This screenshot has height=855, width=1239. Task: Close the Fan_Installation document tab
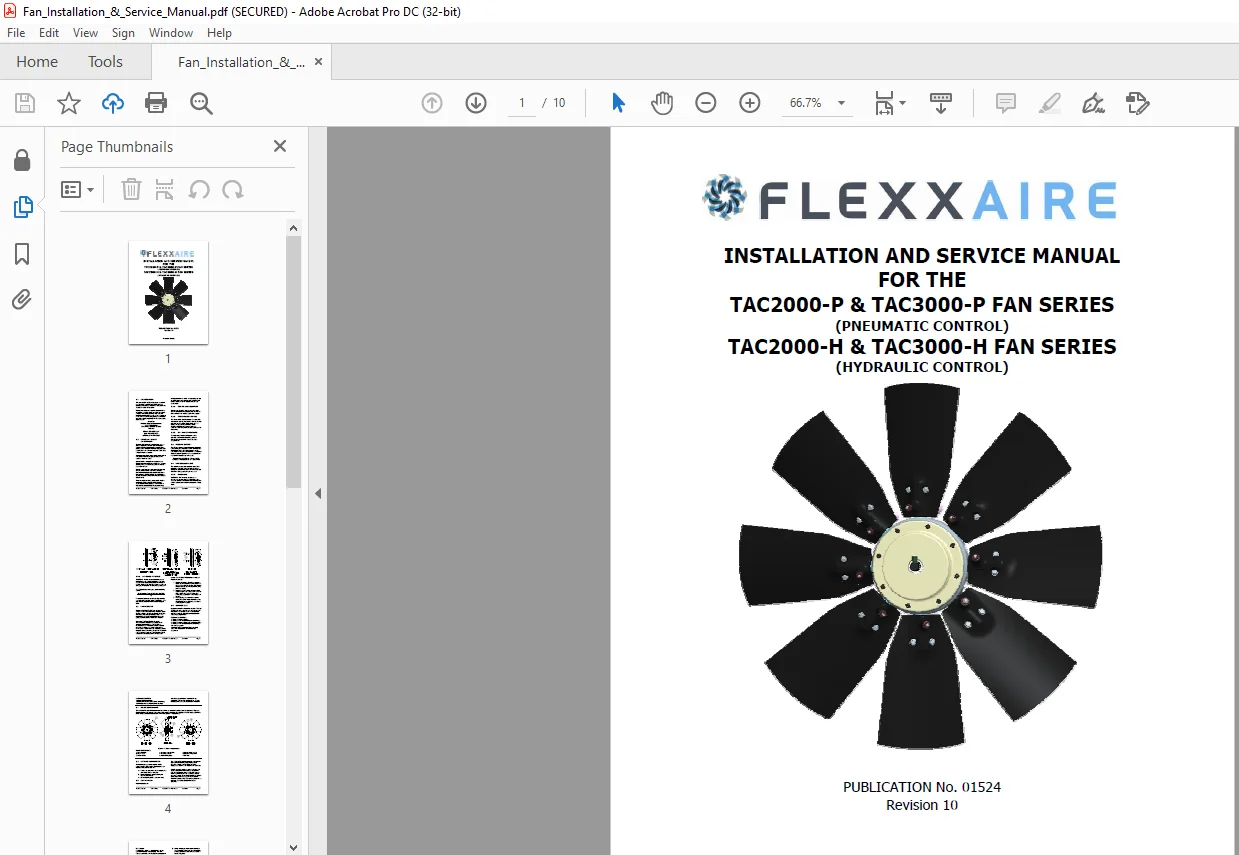(318, 62)
